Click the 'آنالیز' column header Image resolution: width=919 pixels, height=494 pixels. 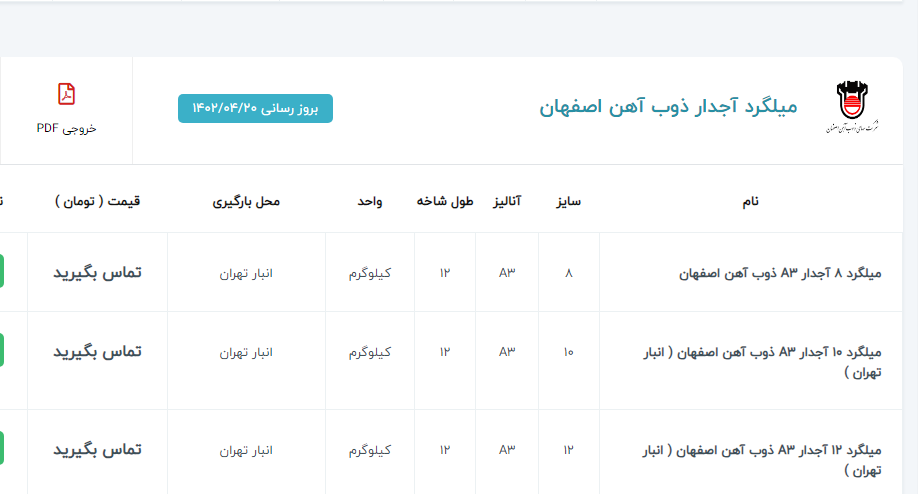coord(509,201)
